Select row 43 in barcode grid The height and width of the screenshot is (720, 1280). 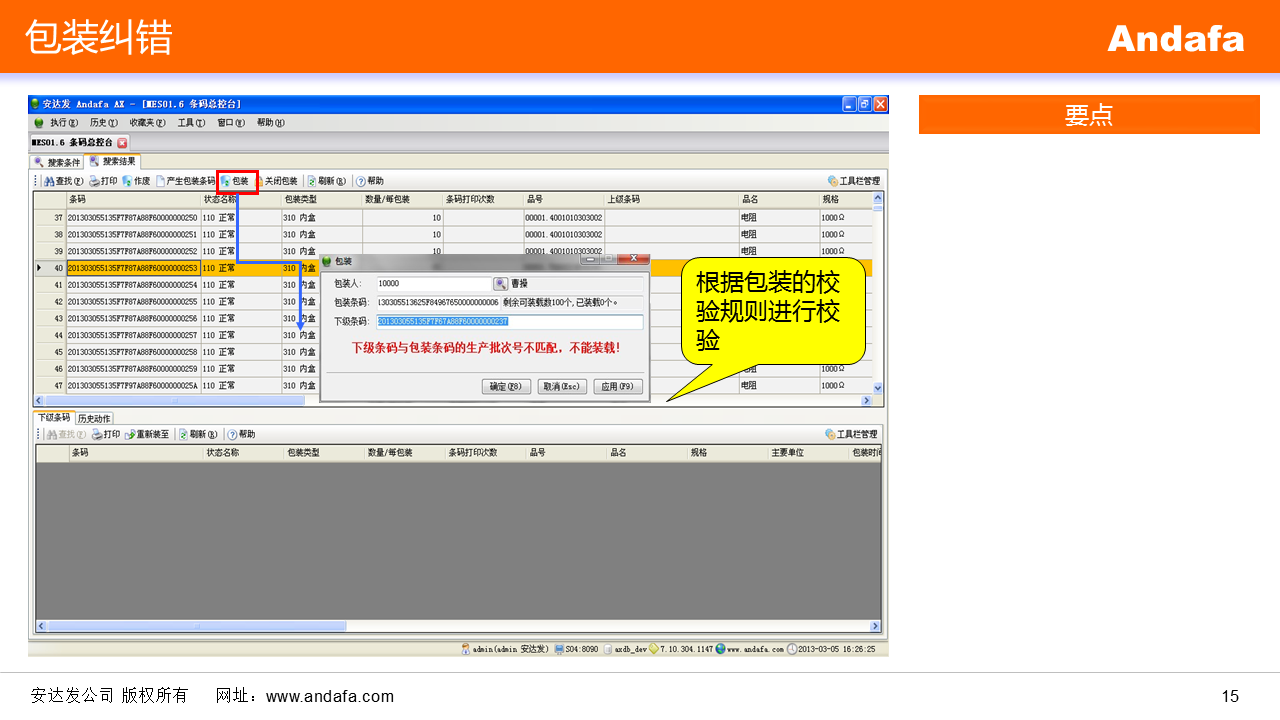(x=133, y=318)
